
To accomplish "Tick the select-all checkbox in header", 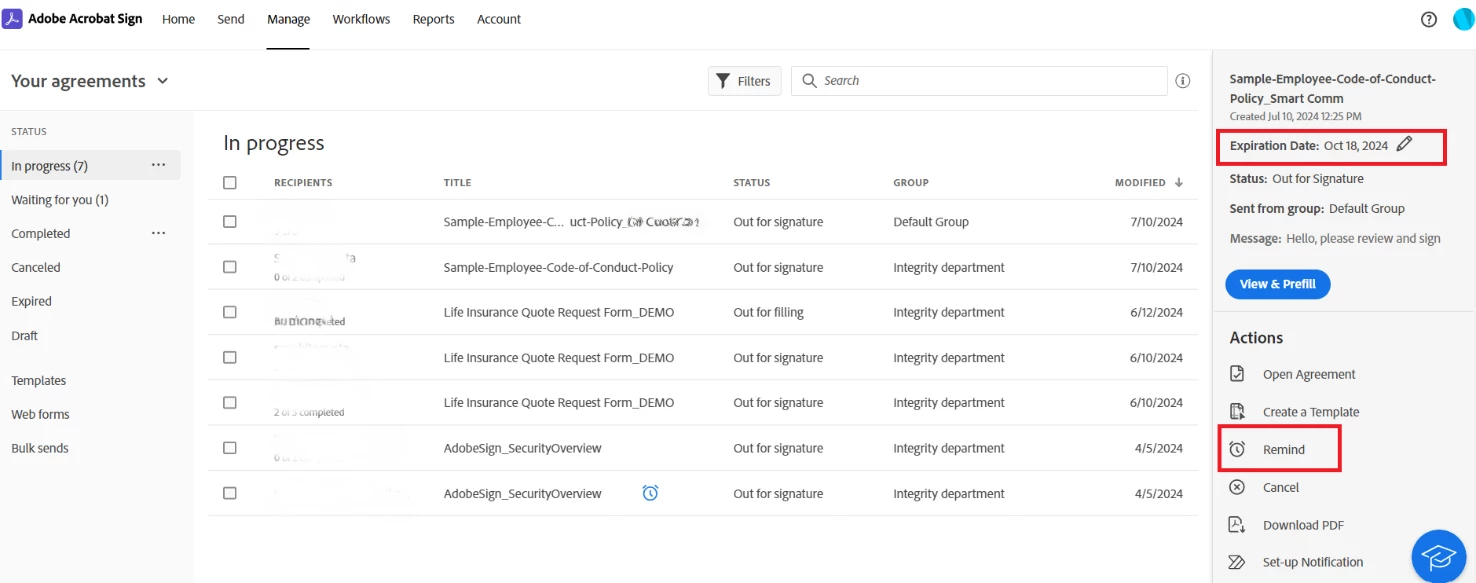I will pos(230,183).
